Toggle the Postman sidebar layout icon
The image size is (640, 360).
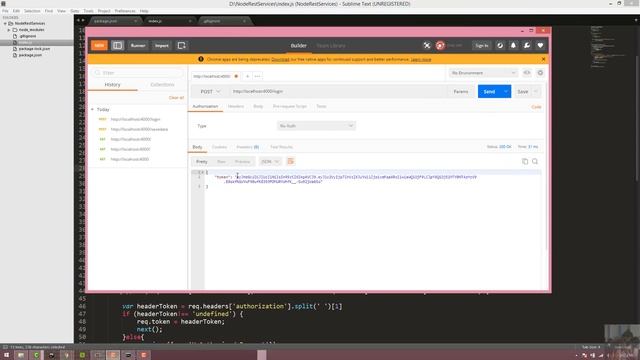[118, 45]
